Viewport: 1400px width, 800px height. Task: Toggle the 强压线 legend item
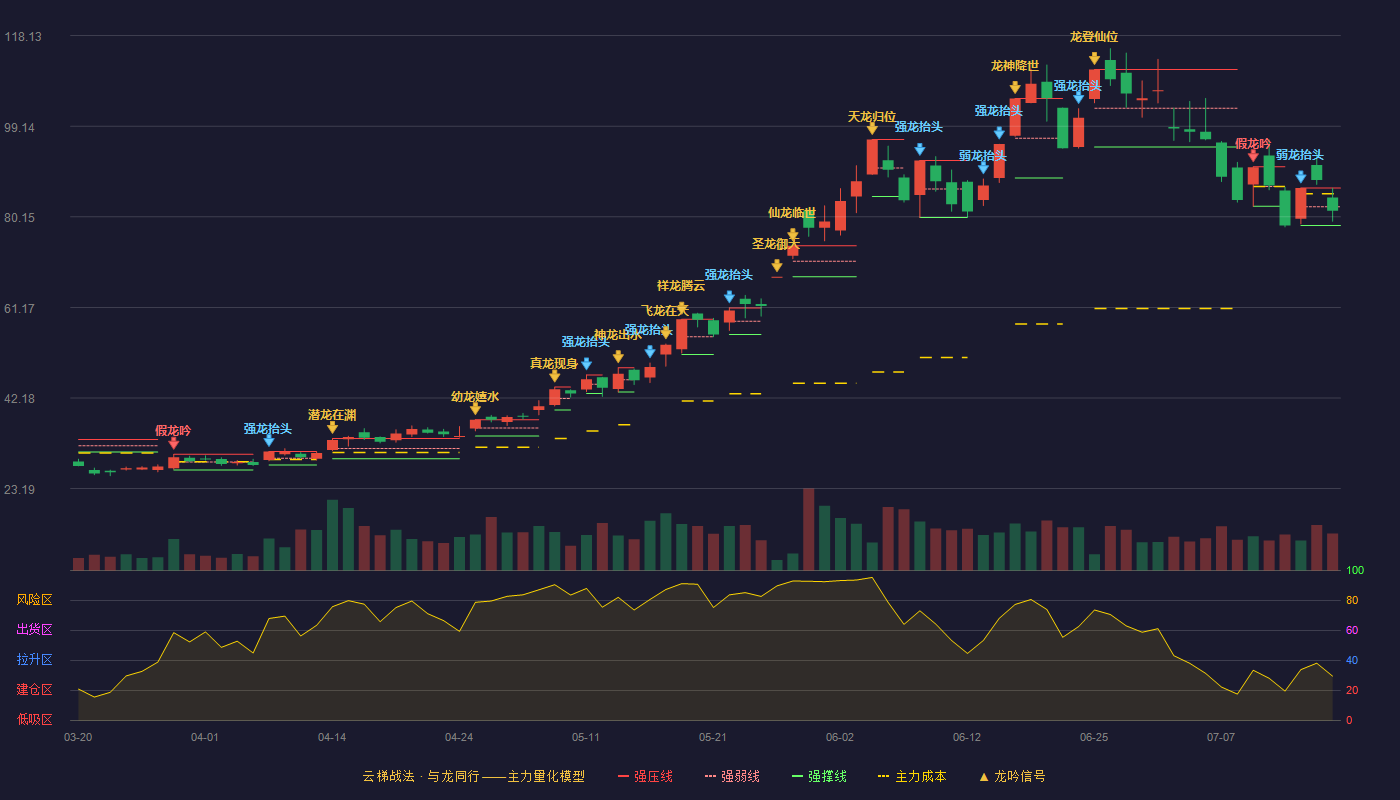(x=645, y=776)
